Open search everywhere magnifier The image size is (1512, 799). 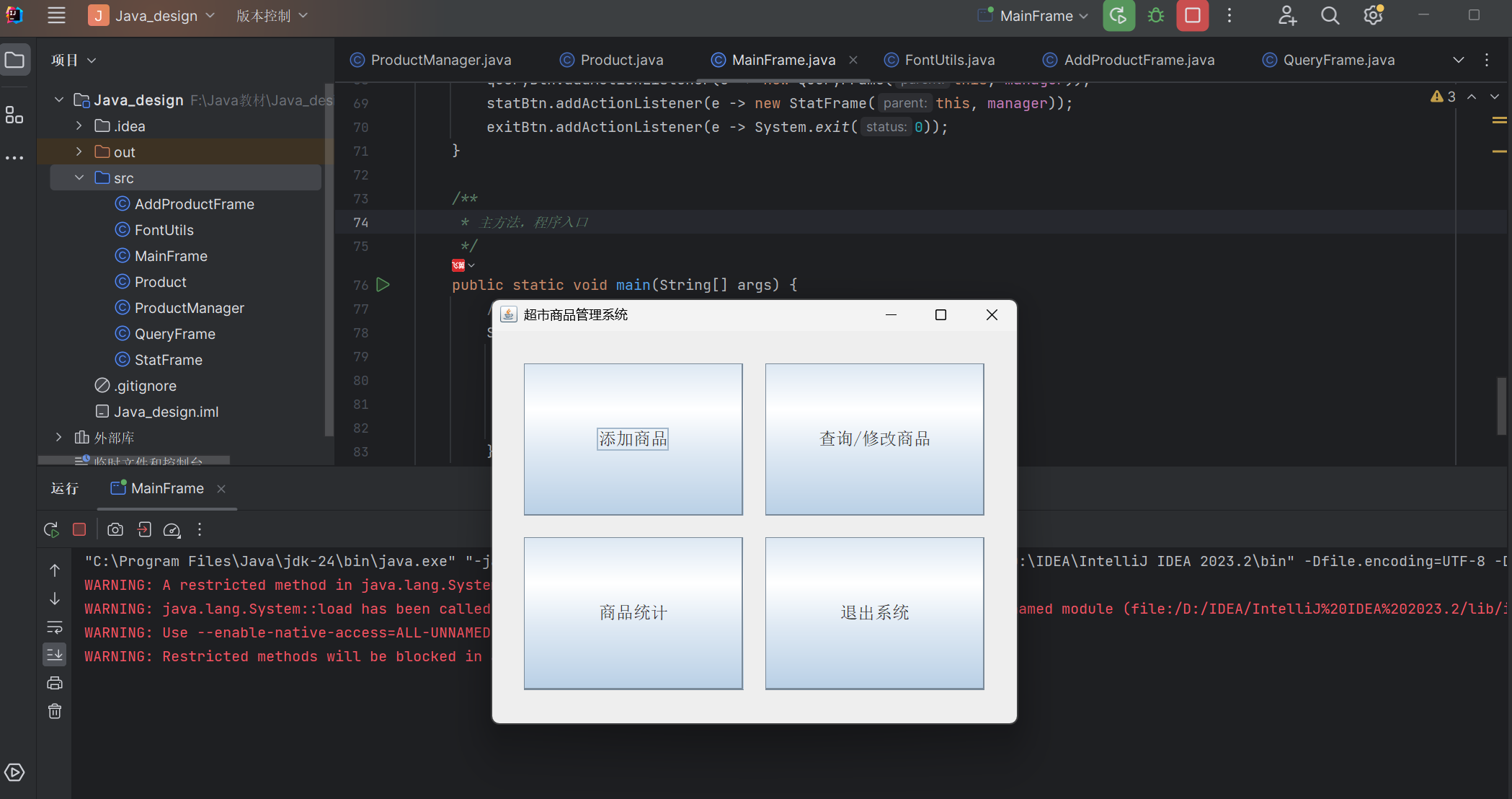pos(1330,16)
